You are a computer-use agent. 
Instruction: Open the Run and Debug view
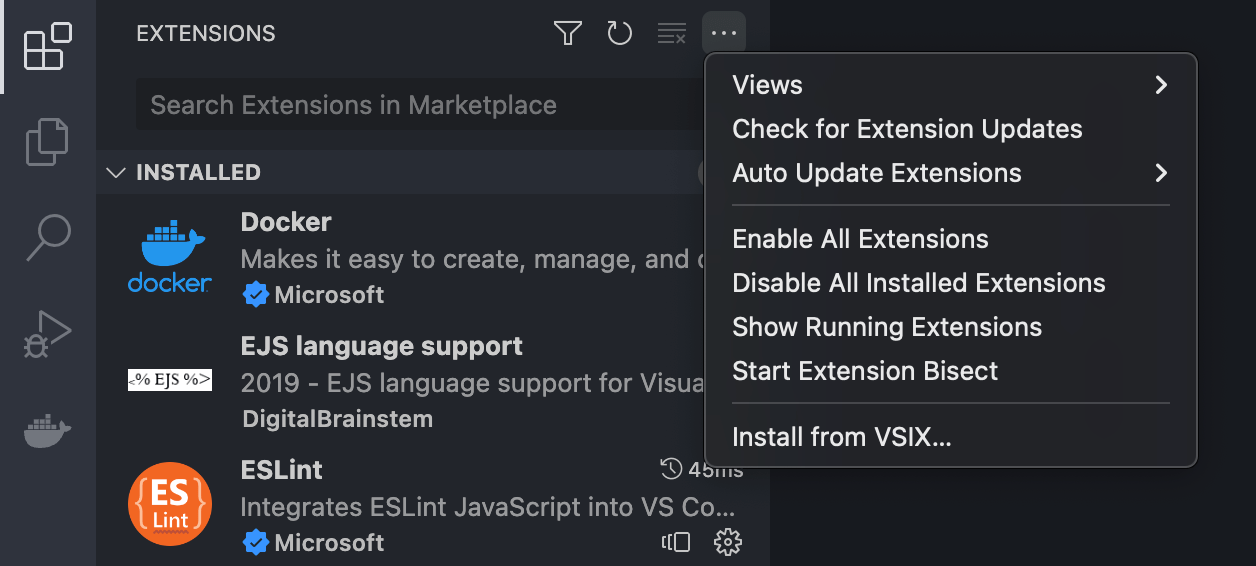coord(48,334)
